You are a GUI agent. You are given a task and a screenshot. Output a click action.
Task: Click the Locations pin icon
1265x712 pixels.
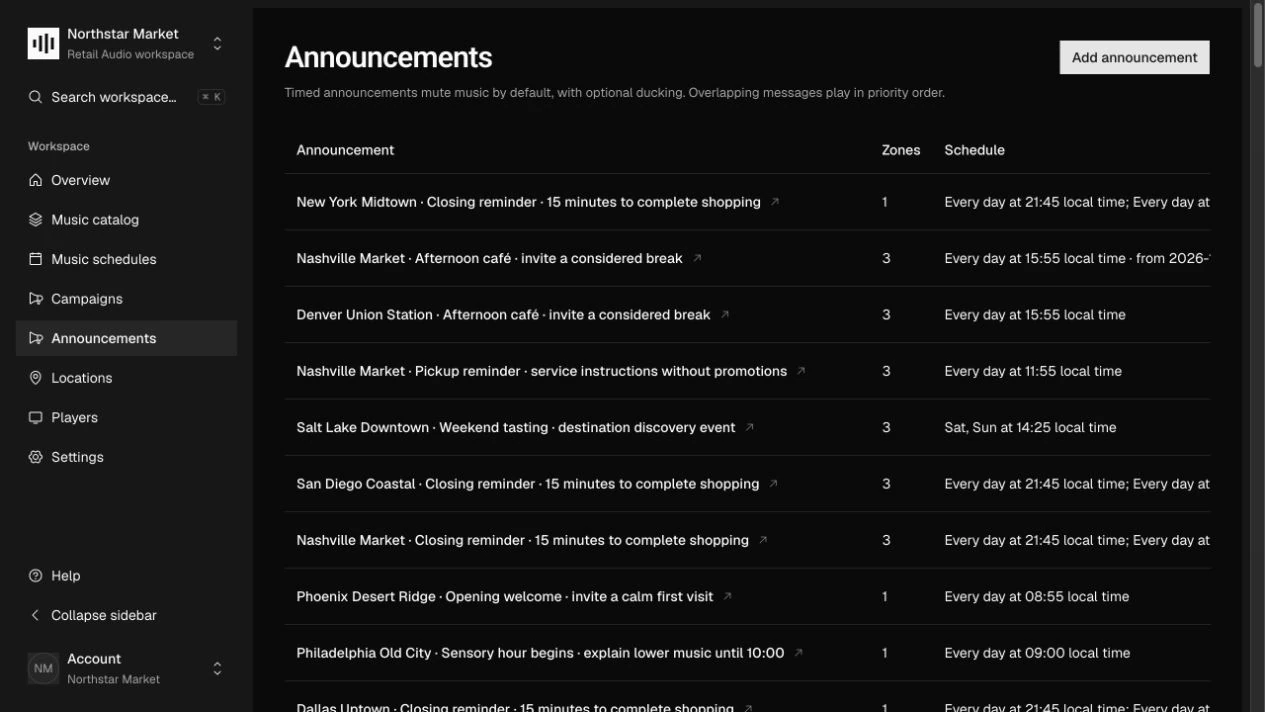(x=36, y=378)
